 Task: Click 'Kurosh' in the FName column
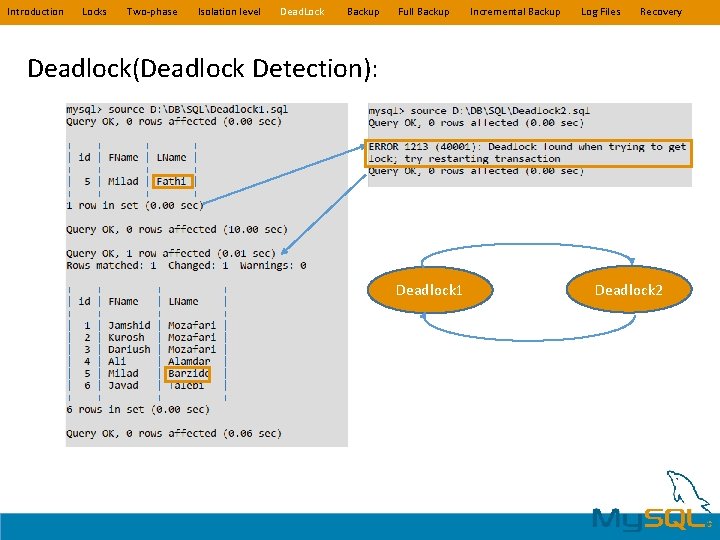pyautogui.click(x=126, y=338)
